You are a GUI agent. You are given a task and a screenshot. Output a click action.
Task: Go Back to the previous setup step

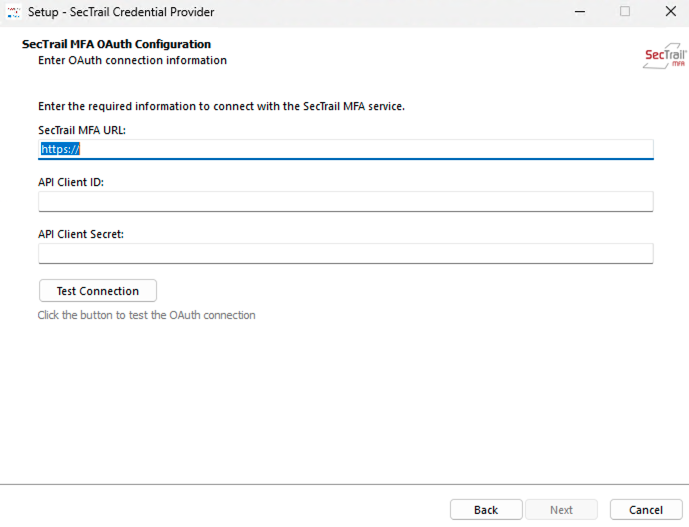(x=486, y=510)
